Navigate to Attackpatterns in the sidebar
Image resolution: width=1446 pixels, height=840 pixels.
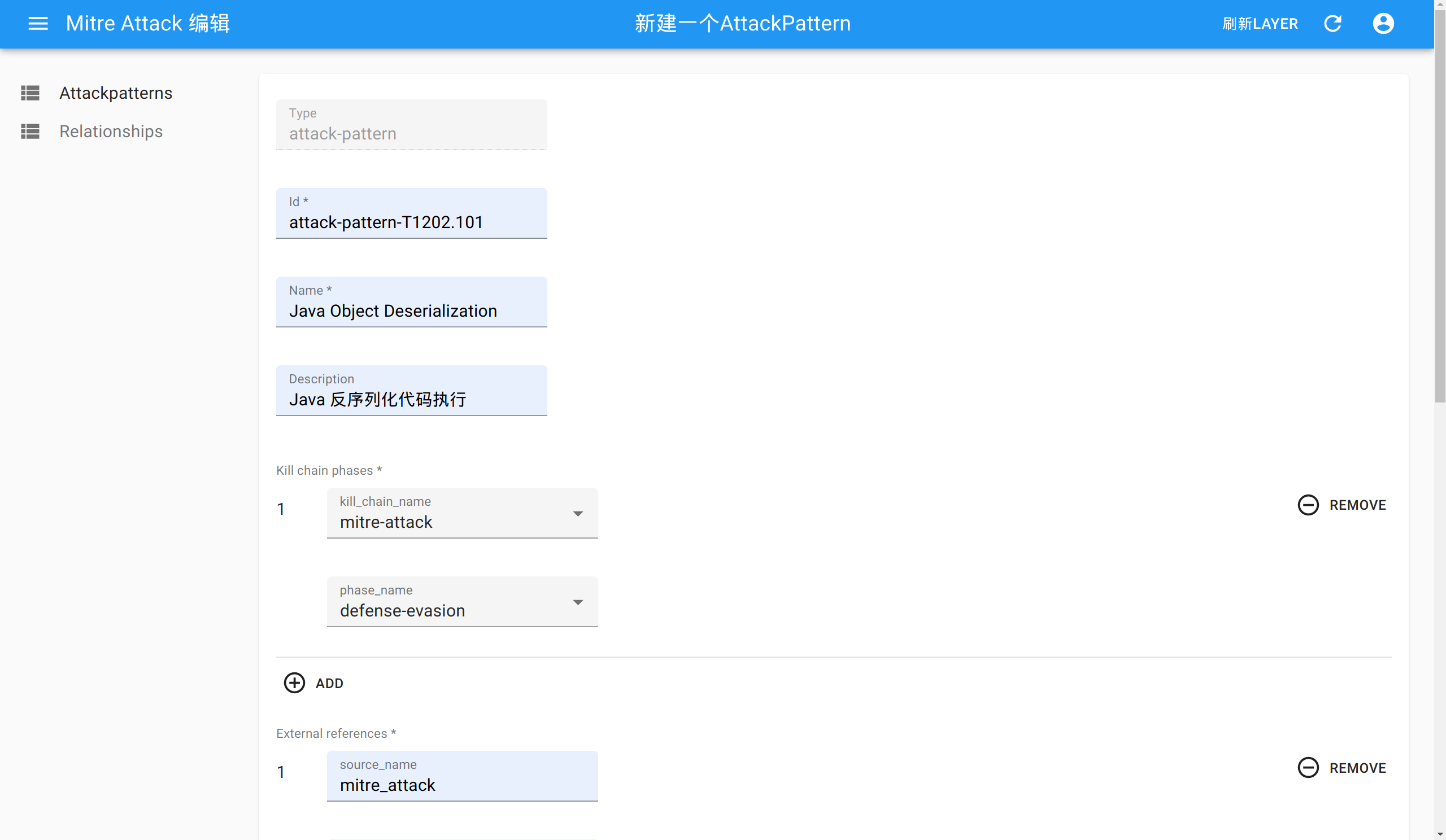[x=116, y=93]
